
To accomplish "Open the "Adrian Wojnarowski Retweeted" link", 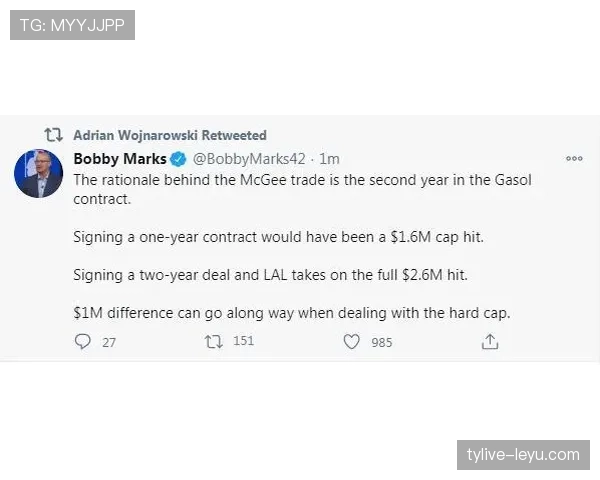I will click(170, 134).
